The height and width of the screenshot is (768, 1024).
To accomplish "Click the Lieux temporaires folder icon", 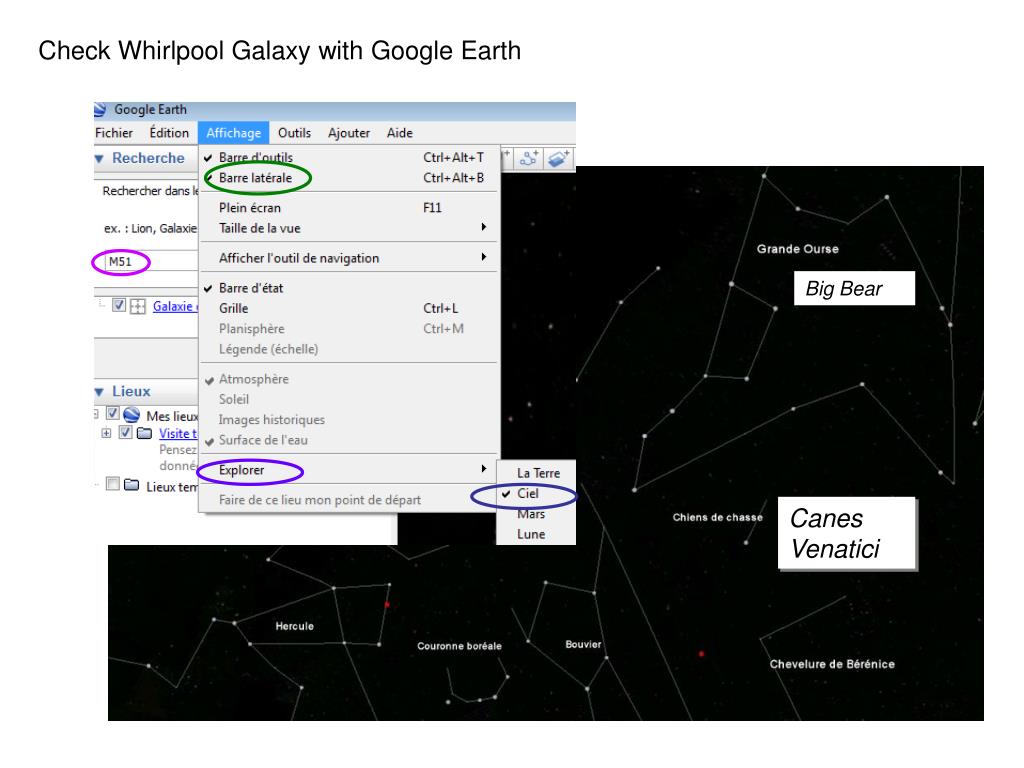I will (x=131, y=485).
